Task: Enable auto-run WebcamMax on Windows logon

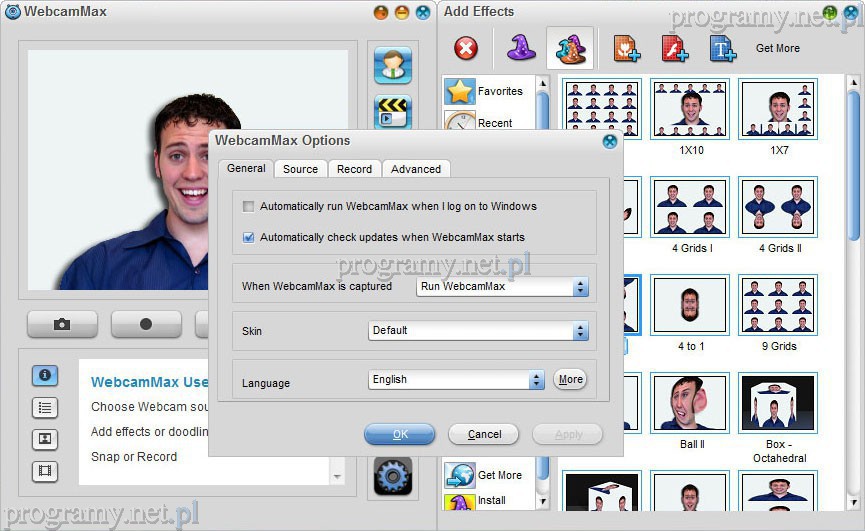Action: pos(249,206)
